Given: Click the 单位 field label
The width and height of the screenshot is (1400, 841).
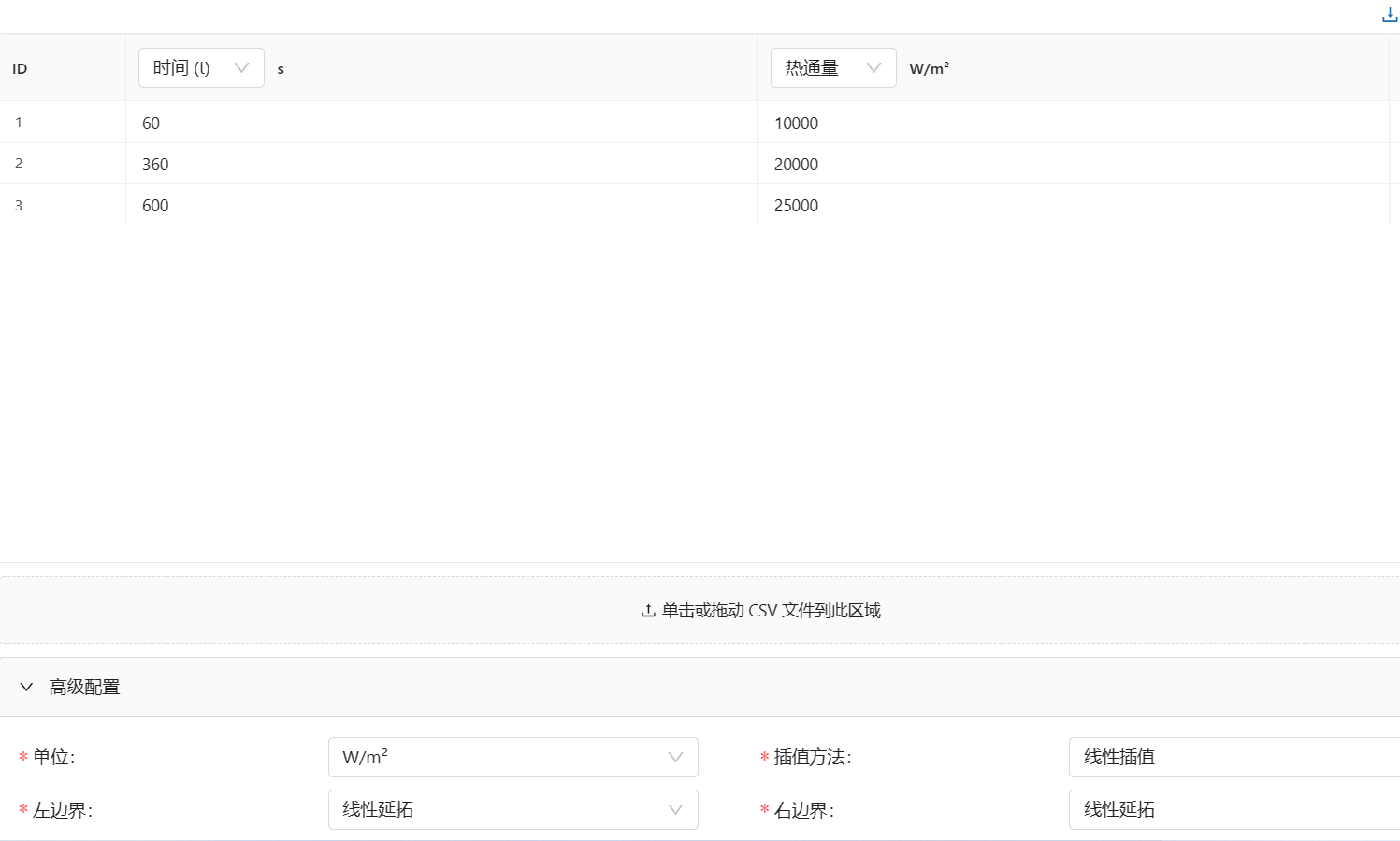Looking at the screenshot, I should click(x=53, y=757).
